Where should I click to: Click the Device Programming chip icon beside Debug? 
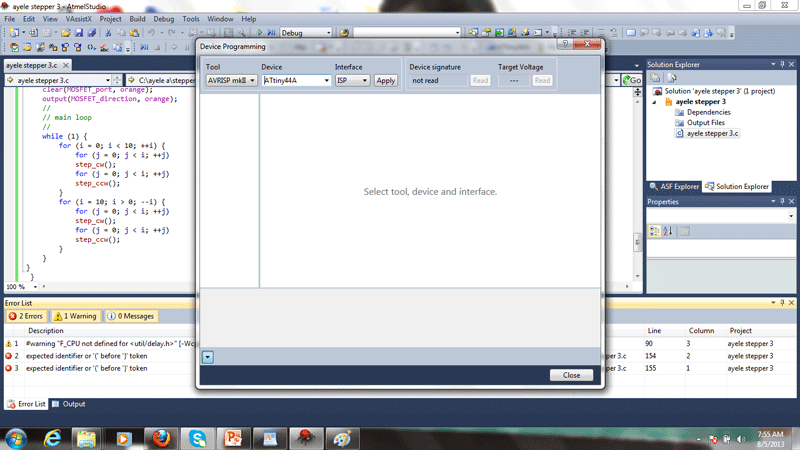344,33
